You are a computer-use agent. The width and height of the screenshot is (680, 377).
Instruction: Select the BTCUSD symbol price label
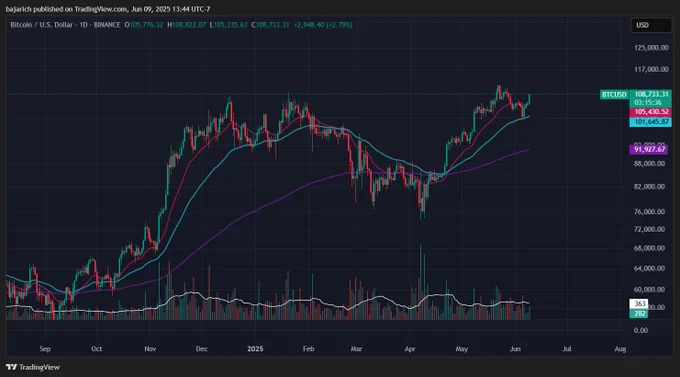click(x=615, y=95)
